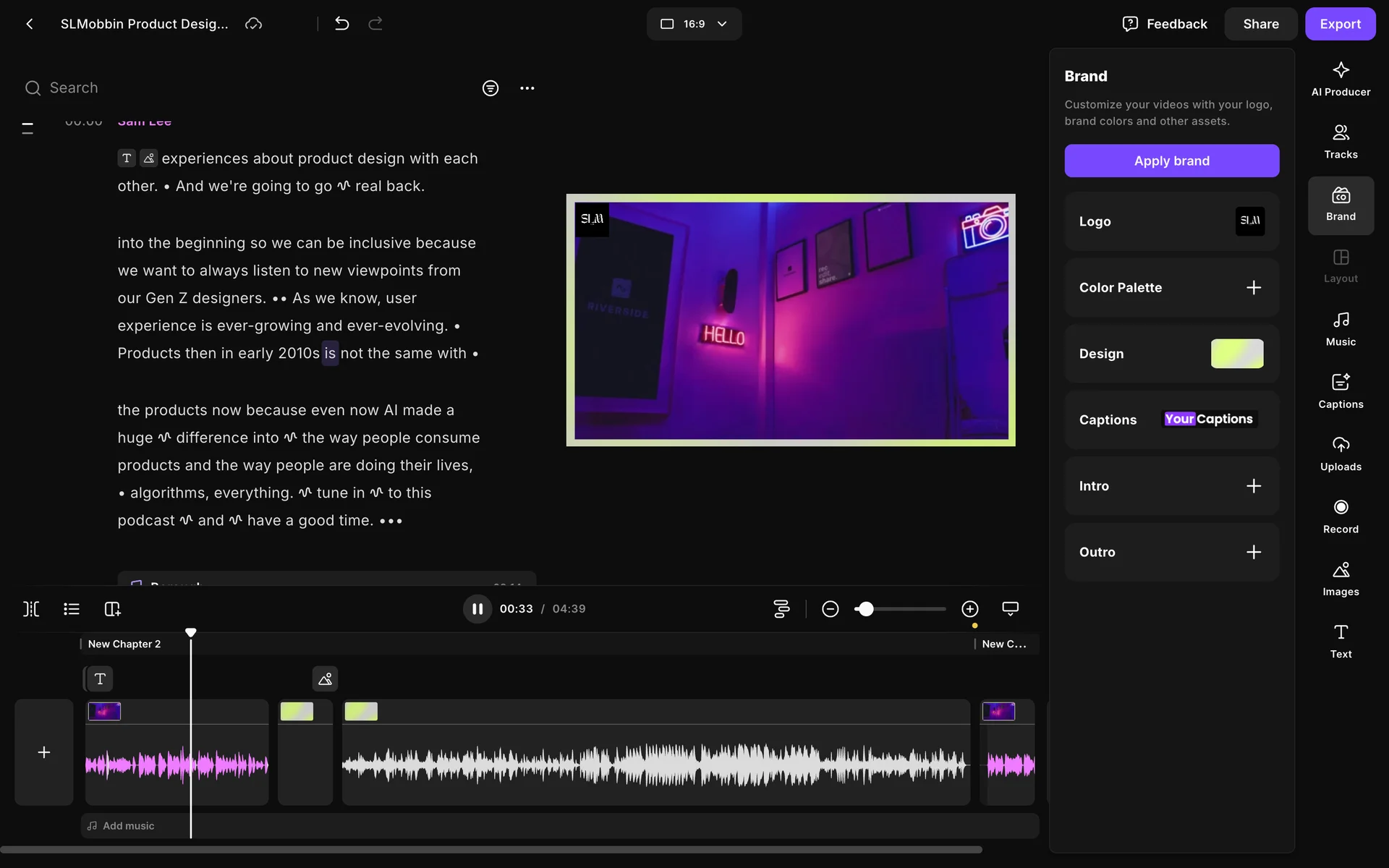
Task: Open the Tracks sidebar panel
Action: coord(1340,141)
